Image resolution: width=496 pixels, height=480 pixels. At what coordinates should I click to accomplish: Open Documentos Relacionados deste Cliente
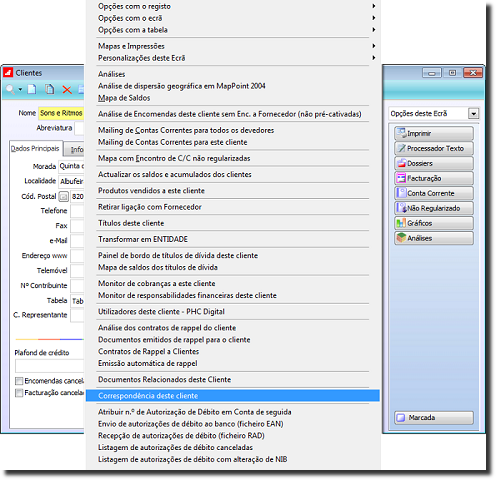233,380
